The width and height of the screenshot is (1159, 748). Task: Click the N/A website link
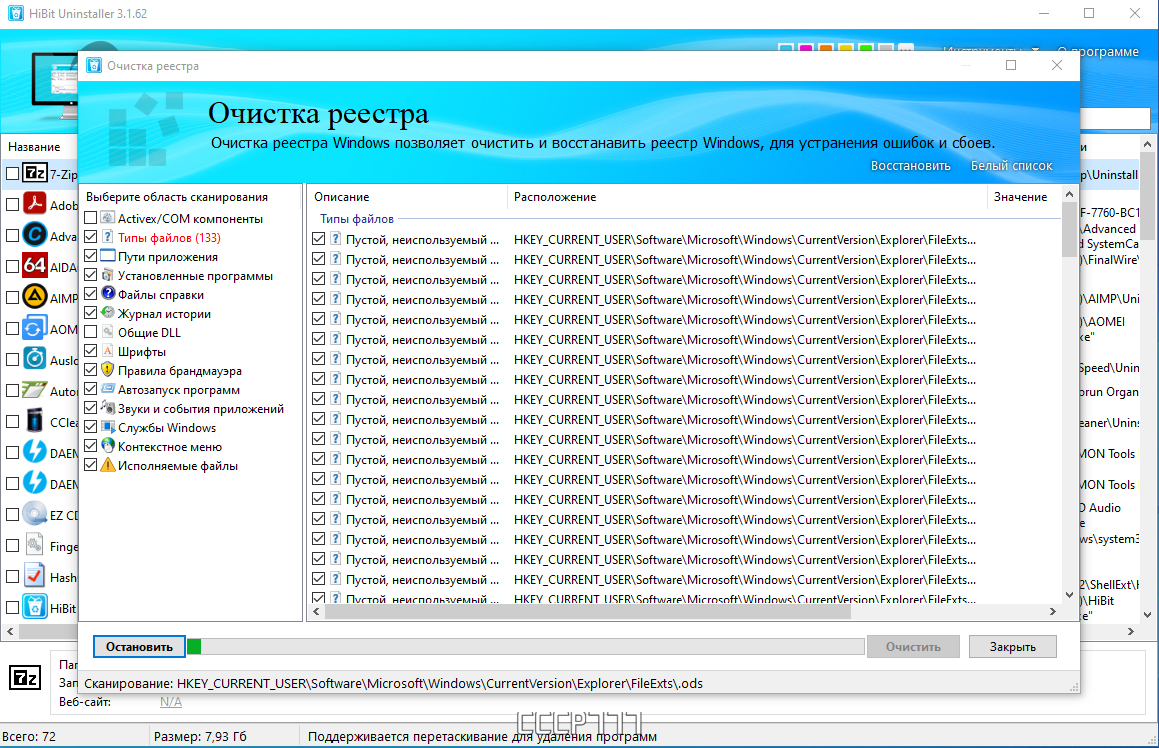point(171,701)
